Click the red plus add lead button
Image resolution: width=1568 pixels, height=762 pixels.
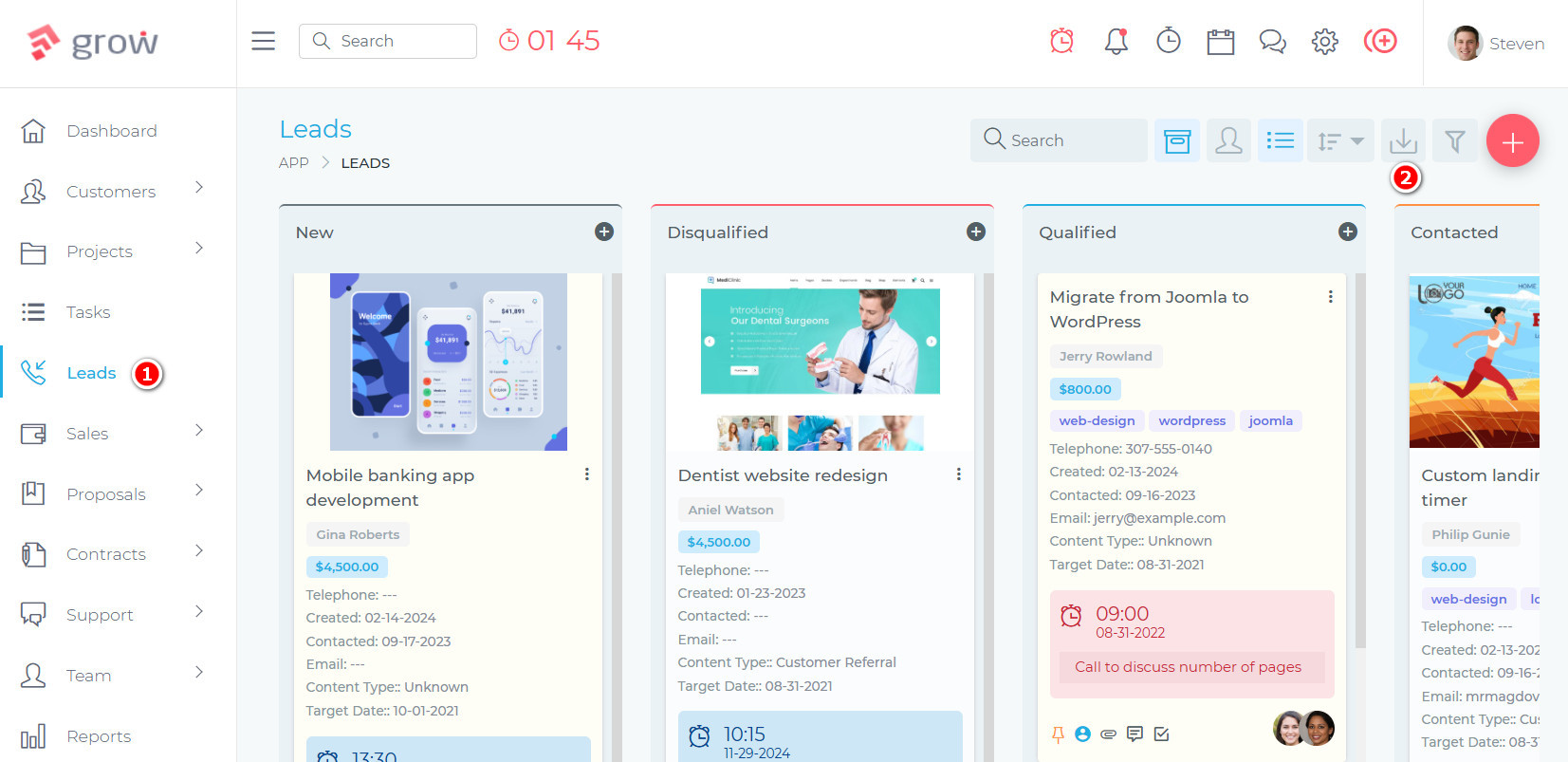click(1513, 140)
